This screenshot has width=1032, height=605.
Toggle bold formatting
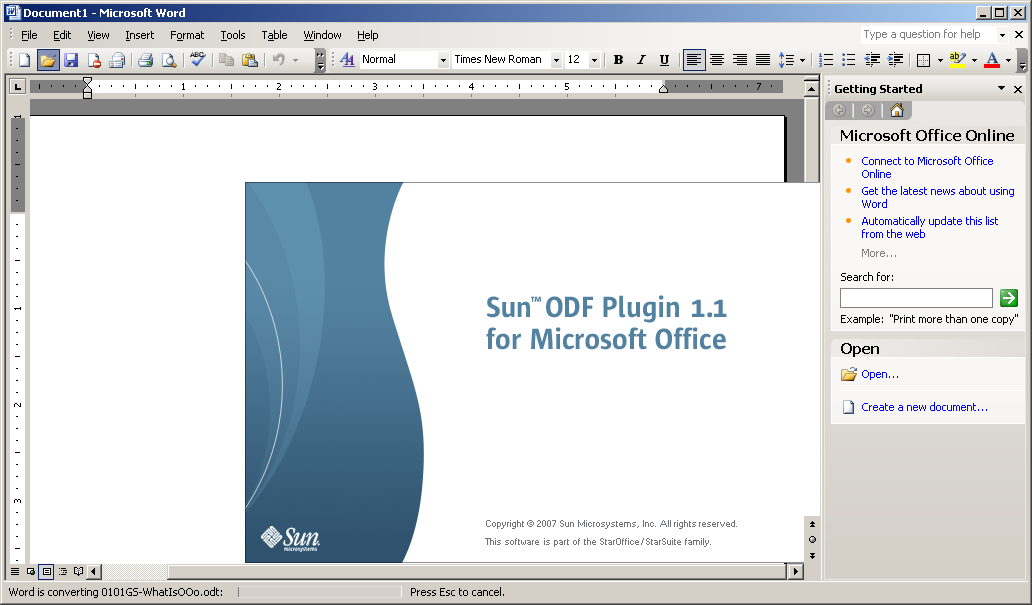[x=618, y=60]
